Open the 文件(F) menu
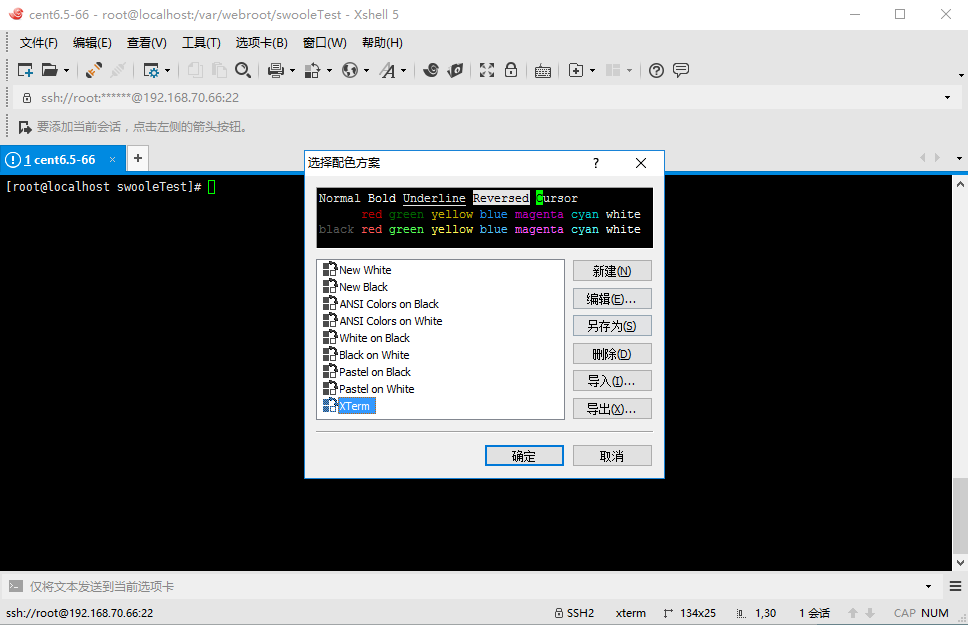This screenshot has height=625, width=968. pos(39,43)
